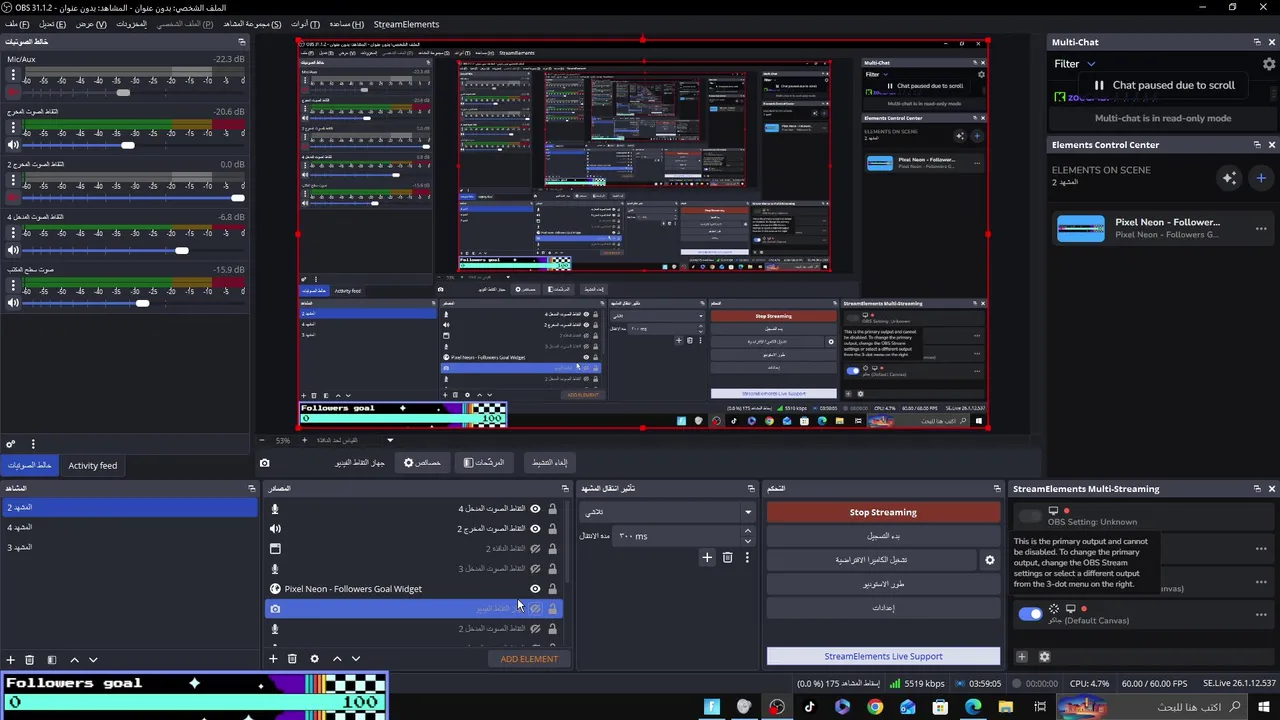Hide Pixel Neon Followers Goal Widget source
Viewport: 1280px width, 720px height.
pyautogui.click(x=535, y=589)
